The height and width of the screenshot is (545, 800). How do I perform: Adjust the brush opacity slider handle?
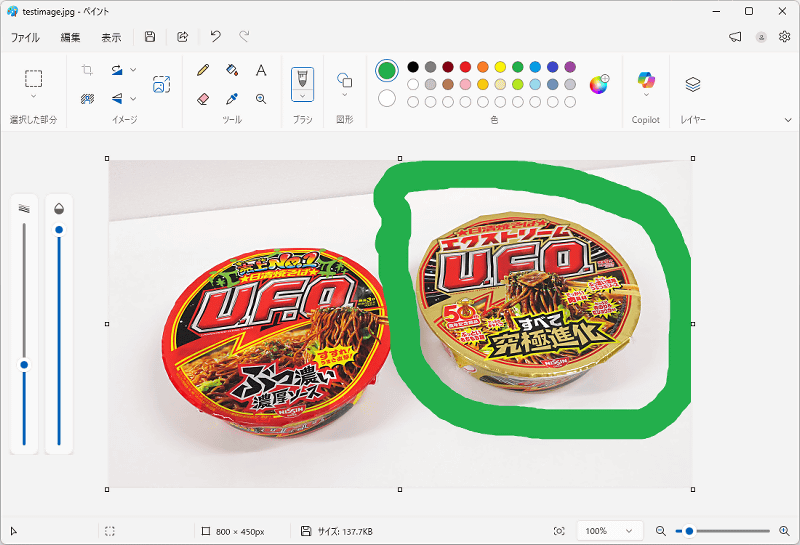(59, 230)
